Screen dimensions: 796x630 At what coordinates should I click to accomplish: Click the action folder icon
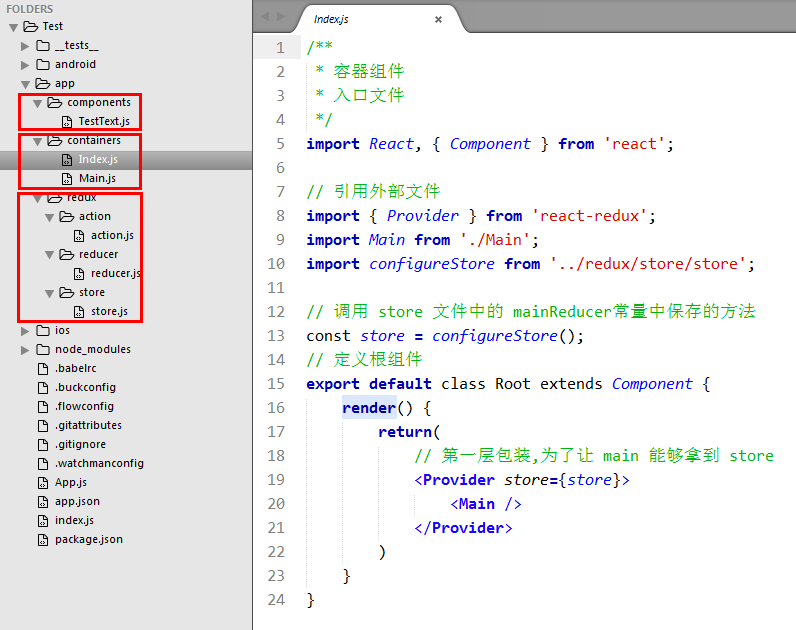67,217
